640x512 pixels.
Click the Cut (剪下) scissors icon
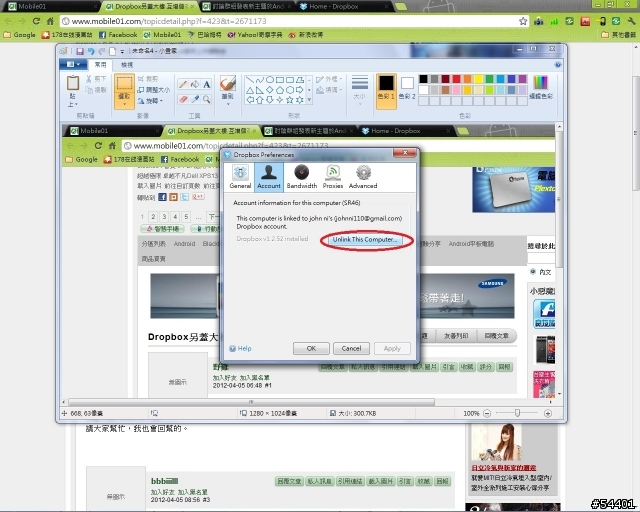[x=89, y=78]
